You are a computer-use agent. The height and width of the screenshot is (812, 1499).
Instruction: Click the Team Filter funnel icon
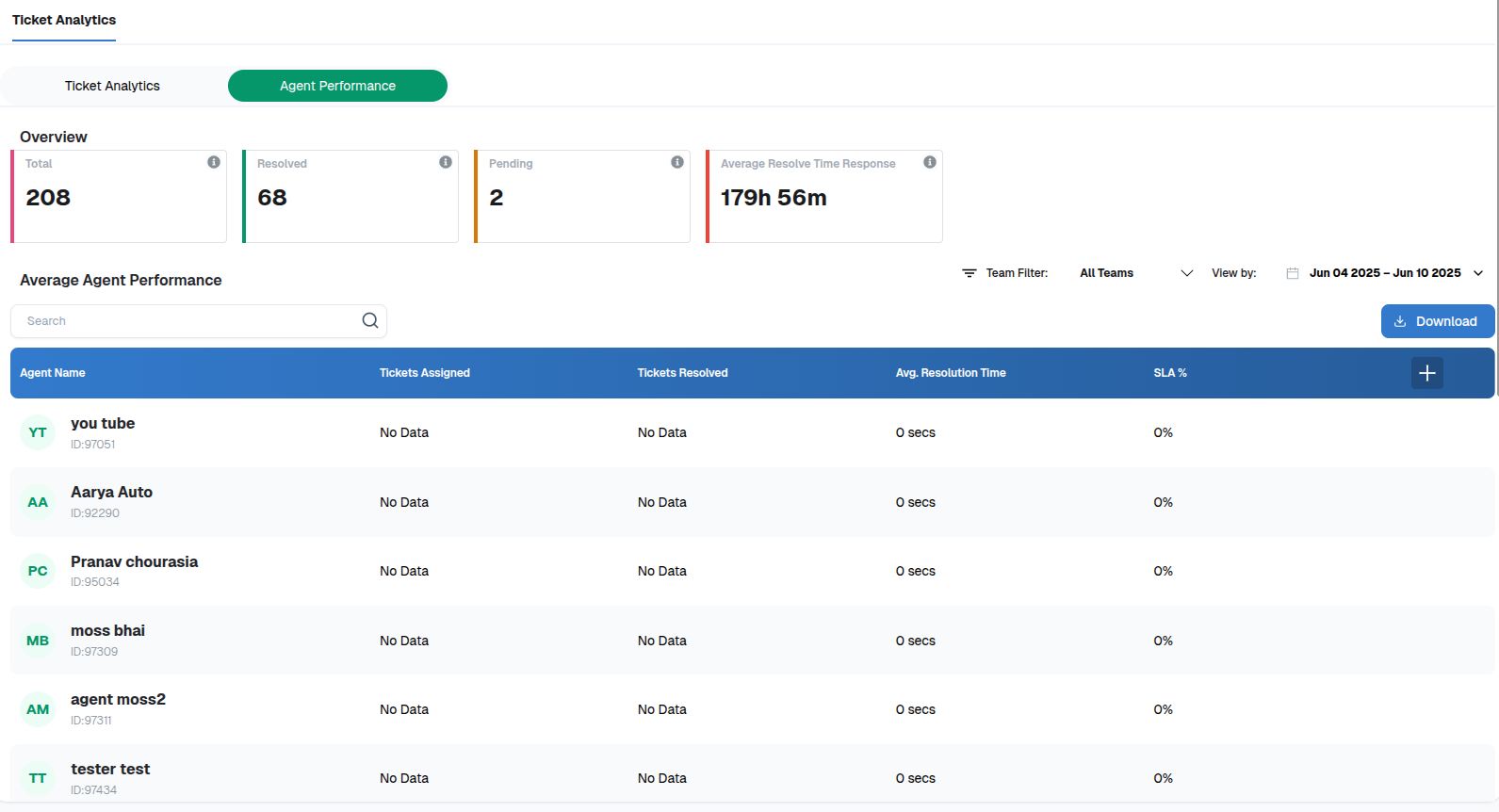pos(969,273)
